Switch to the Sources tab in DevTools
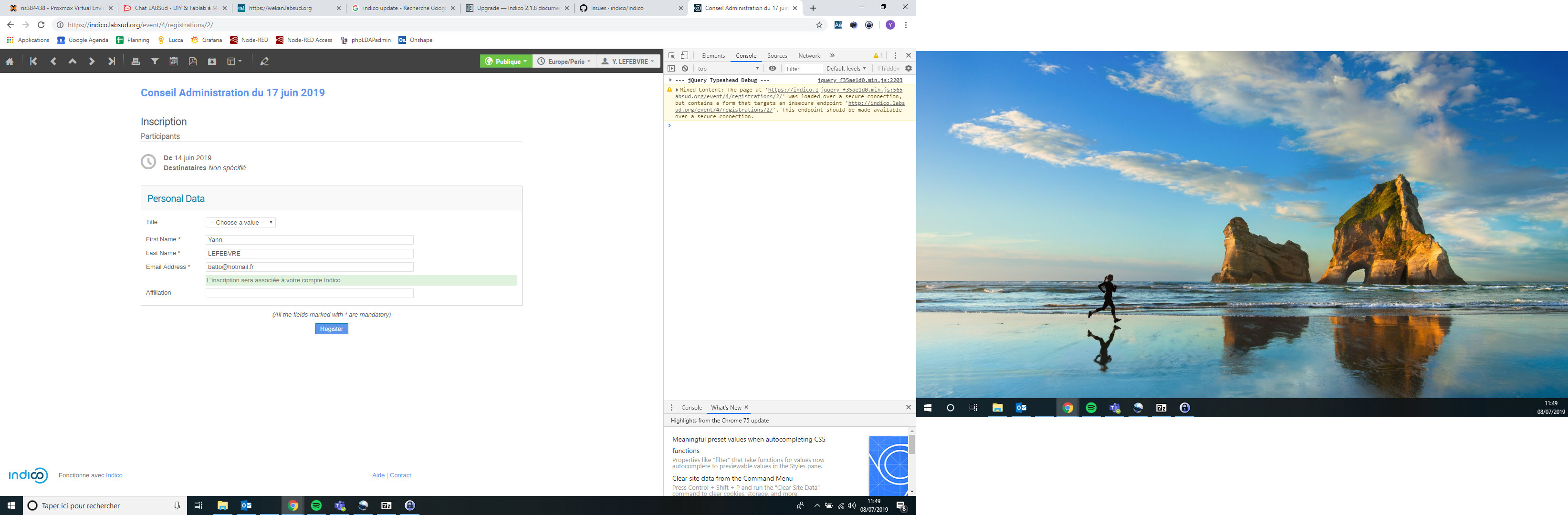The image size is (1568, 515). pyautogui.click(x=777, y=55)
